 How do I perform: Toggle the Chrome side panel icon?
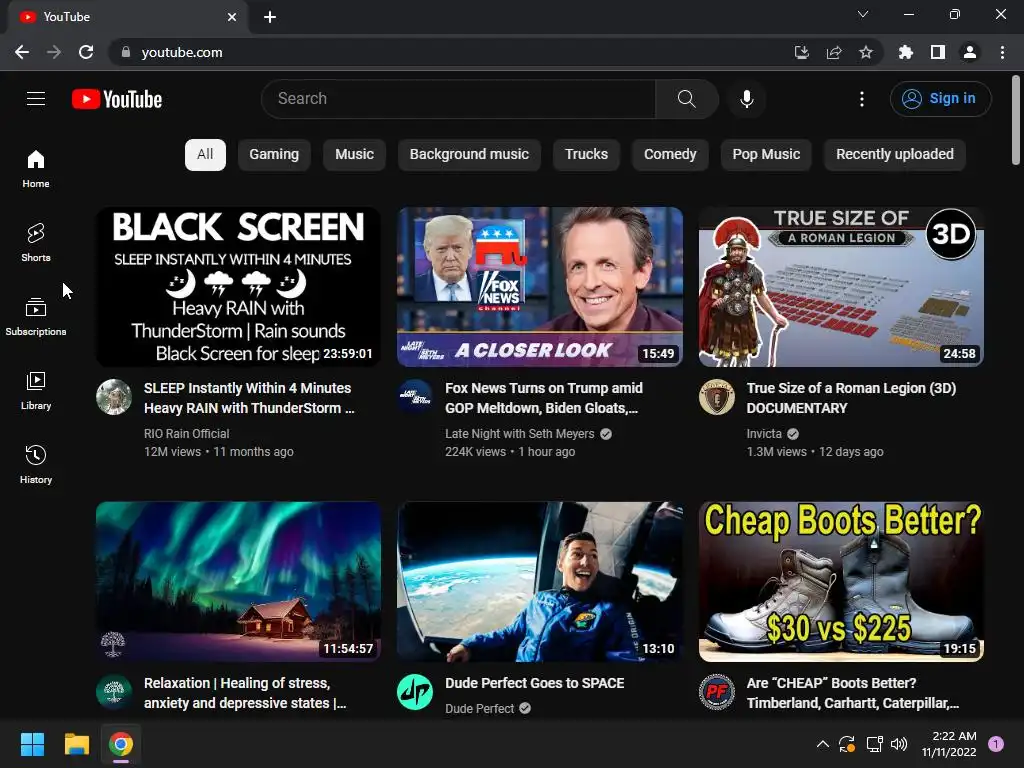[x=938, y=52]
